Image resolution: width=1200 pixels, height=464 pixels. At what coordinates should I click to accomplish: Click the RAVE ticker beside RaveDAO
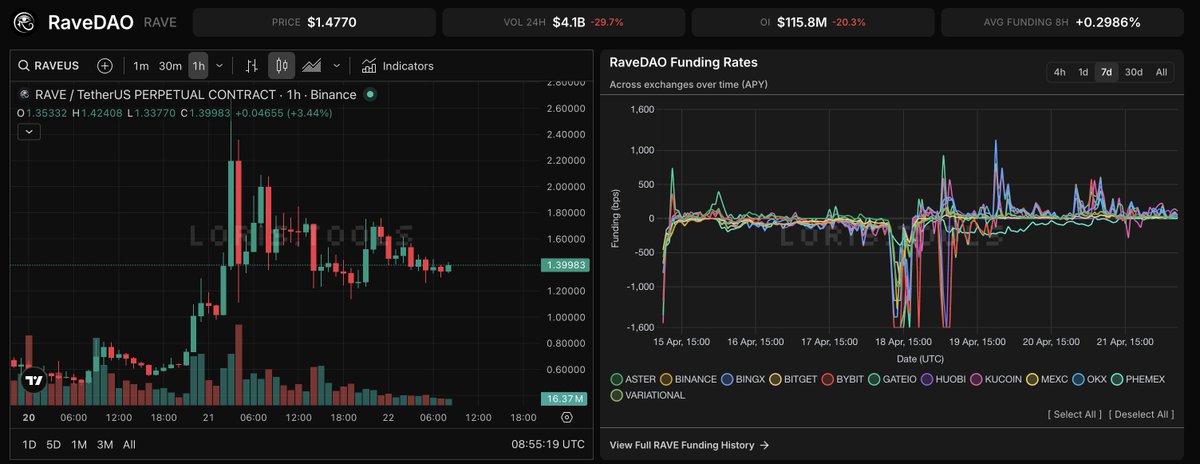[160, 22]
